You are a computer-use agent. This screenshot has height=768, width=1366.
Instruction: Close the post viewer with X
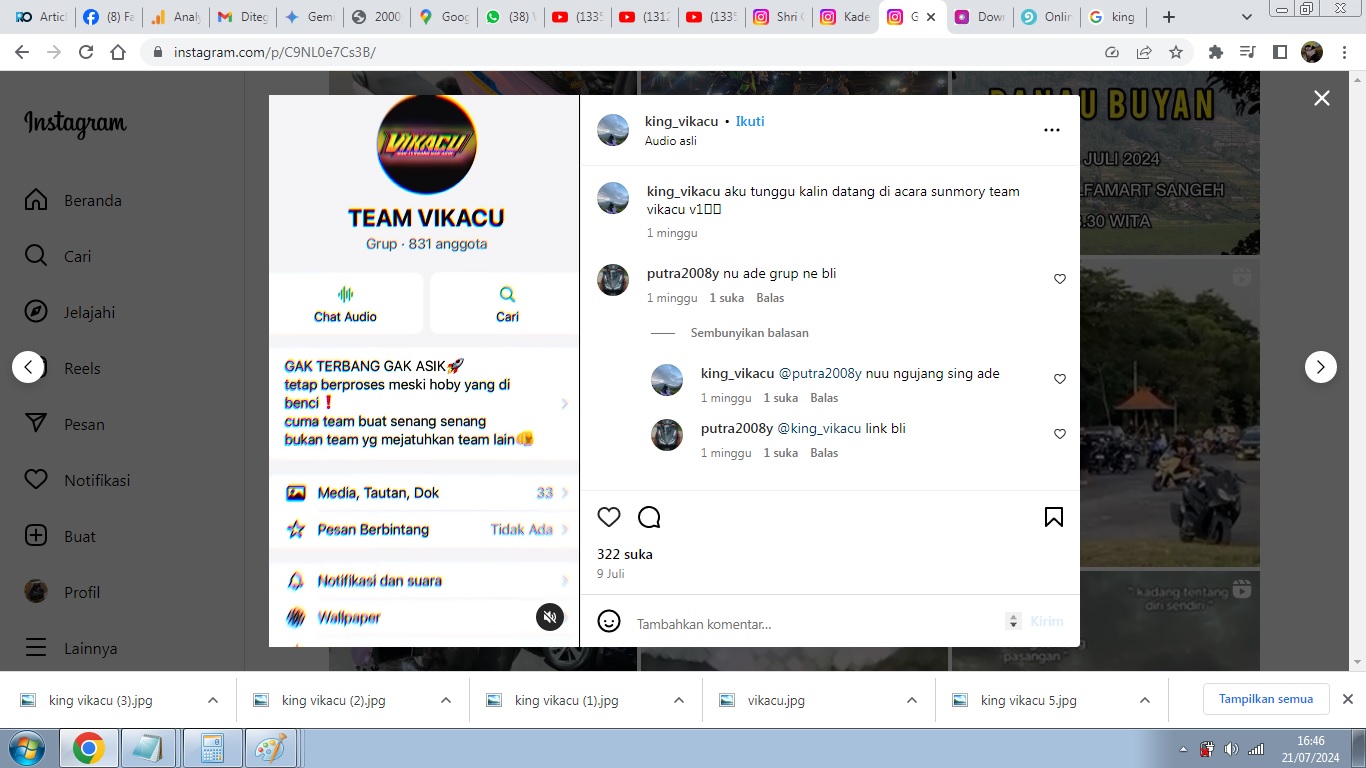[x=1322, y=98]
